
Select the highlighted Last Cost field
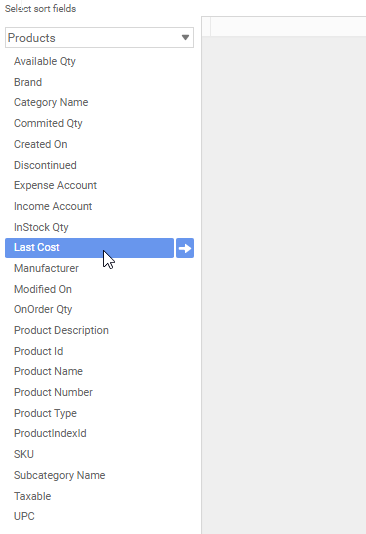pyautogui.click(x=90, y=248)
